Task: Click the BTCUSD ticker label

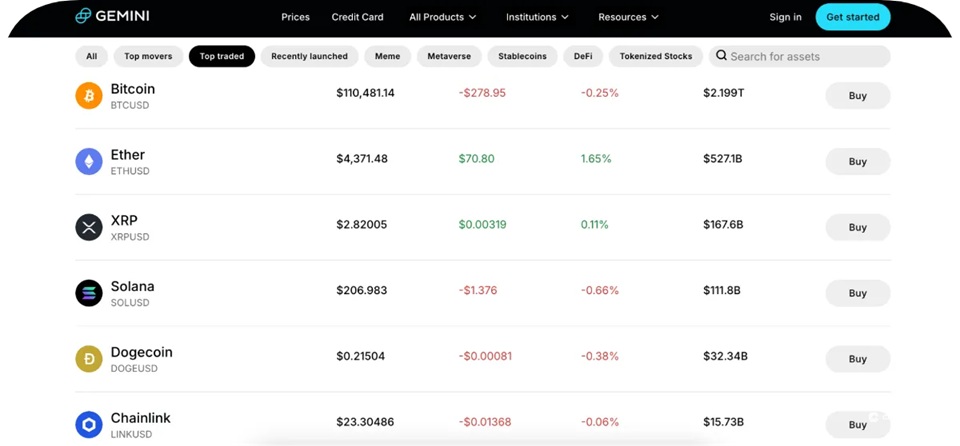Action: coord(130,105)
